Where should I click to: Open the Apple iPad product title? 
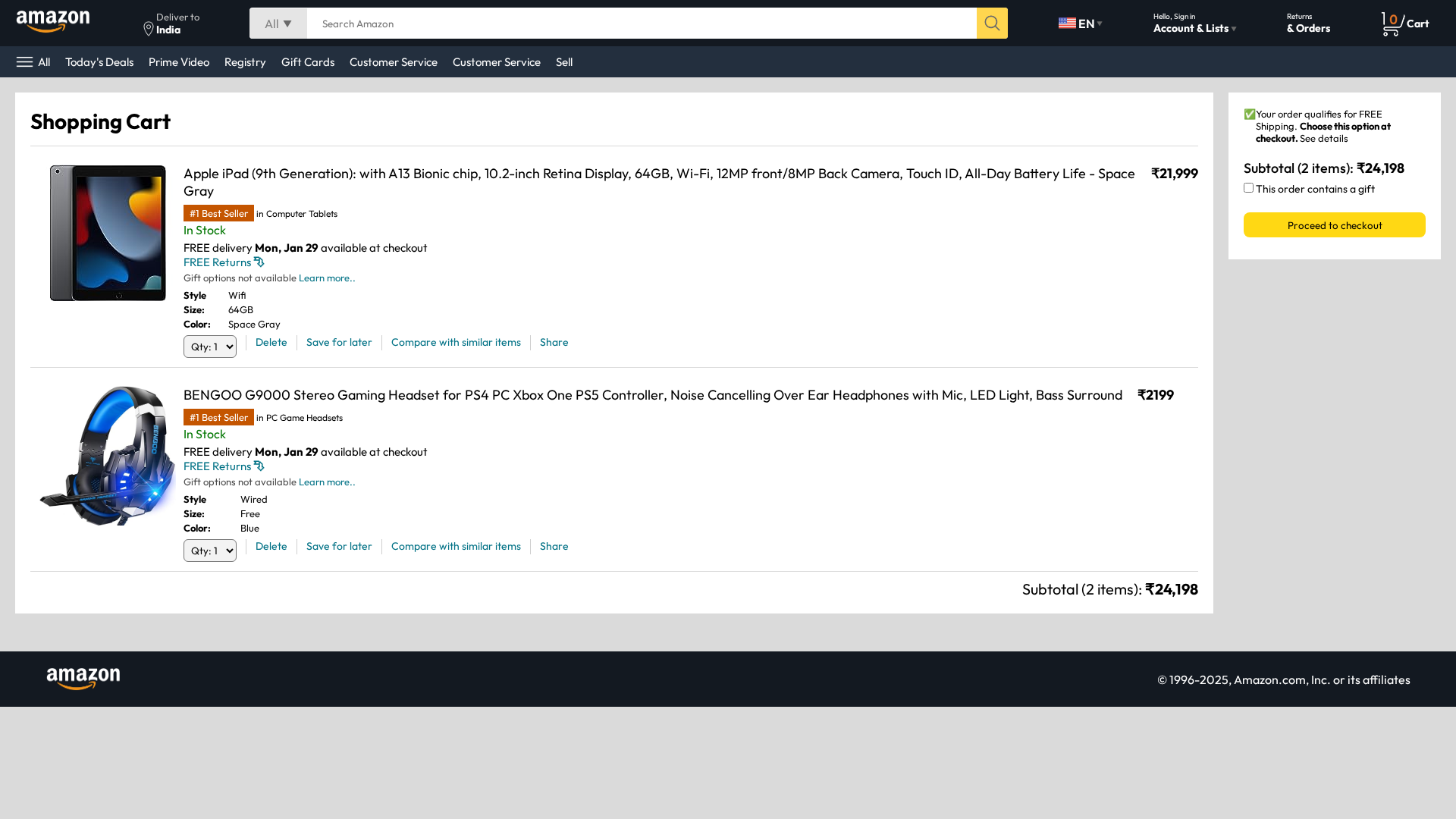[659, 182]
